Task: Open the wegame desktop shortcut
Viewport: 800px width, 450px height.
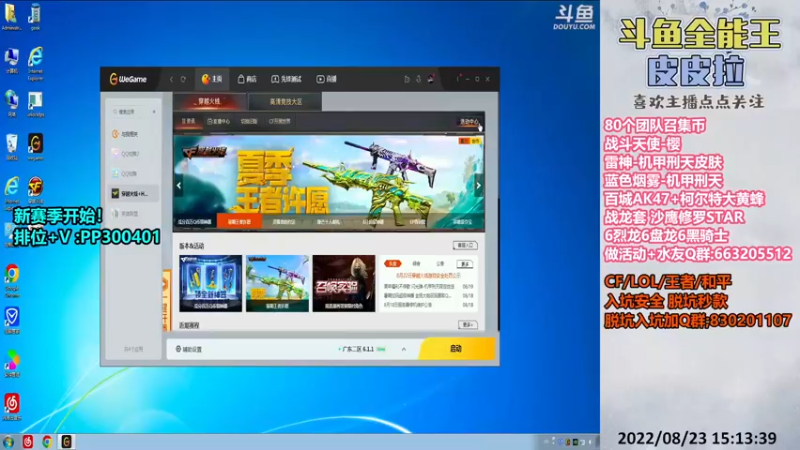Action: (x=35, y=147)
